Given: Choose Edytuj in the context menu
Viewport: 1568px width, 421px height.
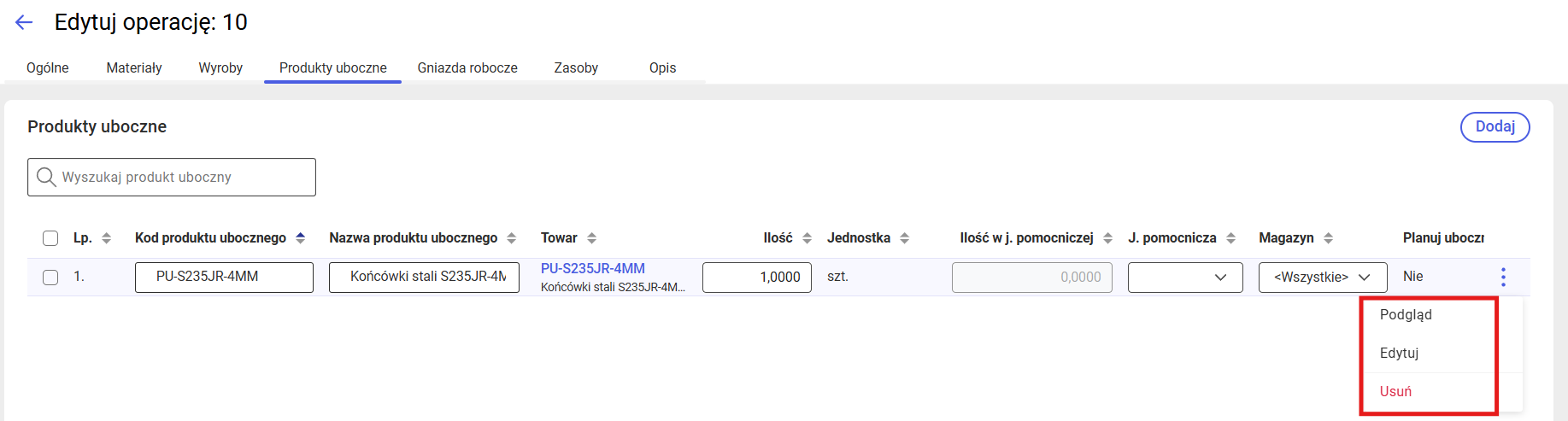Looking at the screenshot, I should coord(1399,353).
